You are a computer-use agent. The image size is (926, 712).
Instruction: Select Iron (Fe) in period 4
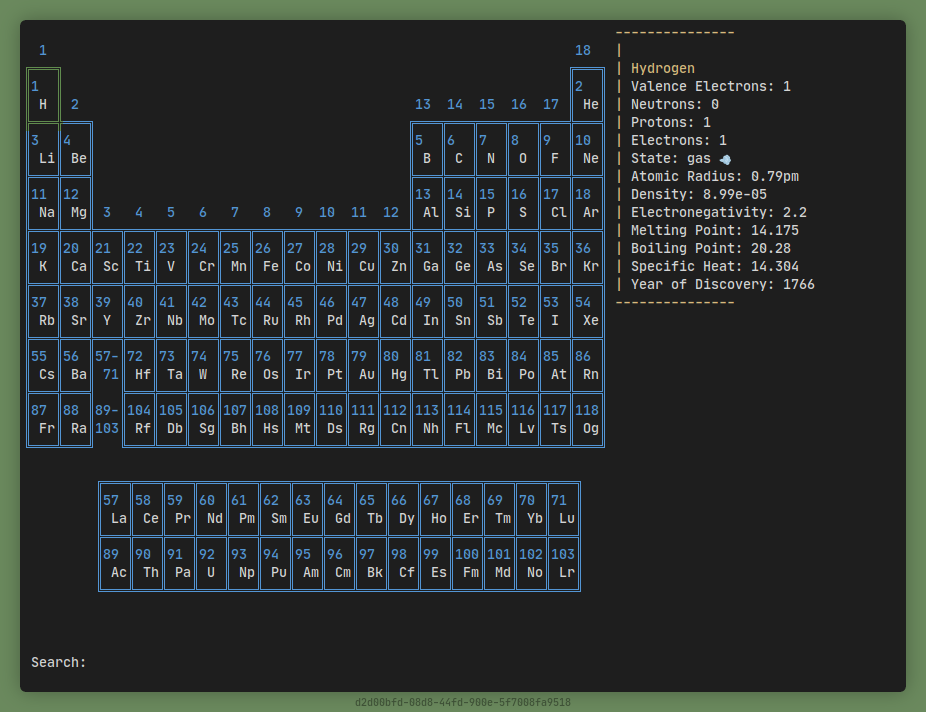click(267, 257)
